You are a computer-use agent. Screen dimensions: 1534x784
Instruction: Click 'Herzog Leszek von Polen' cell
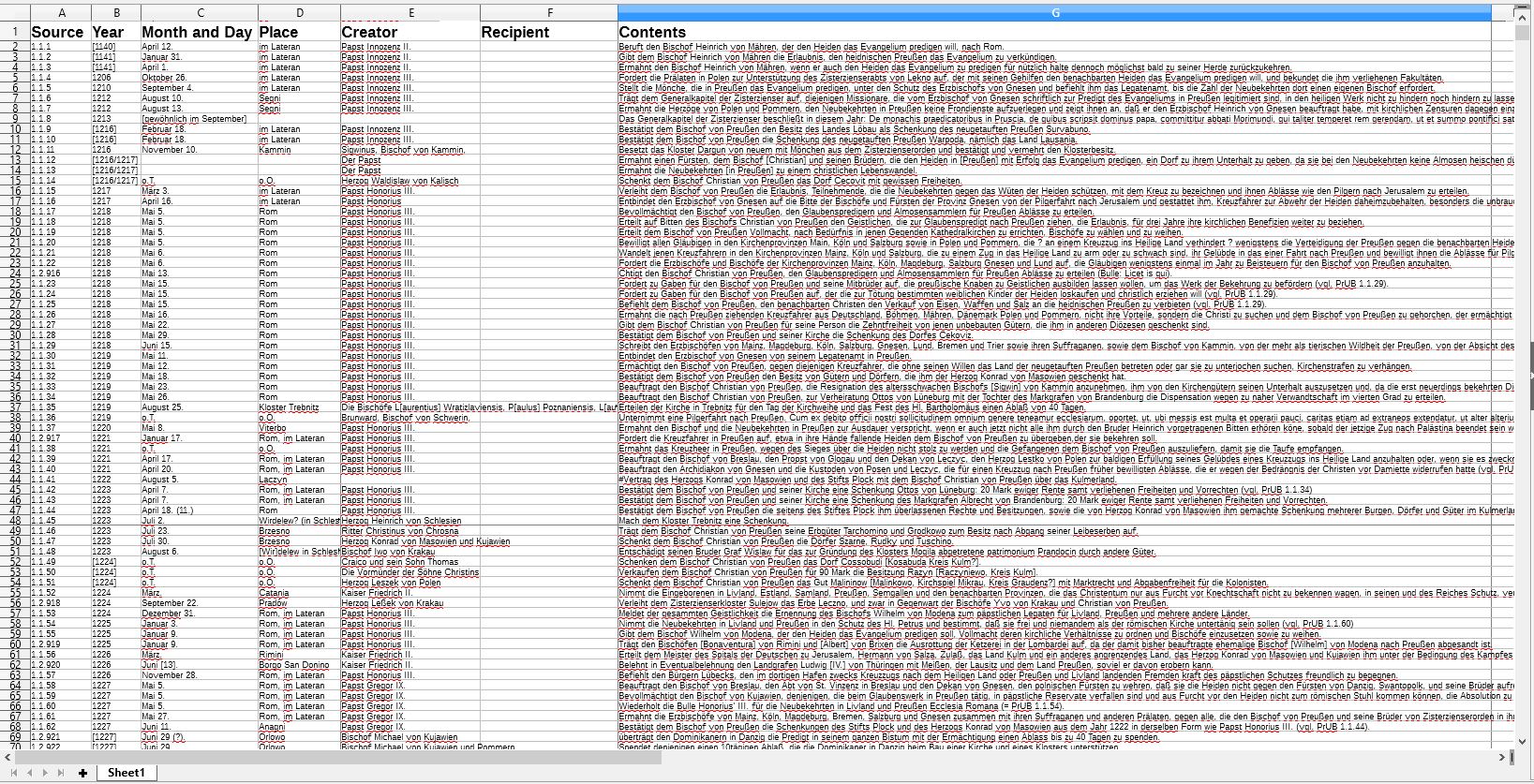point(410,583)
